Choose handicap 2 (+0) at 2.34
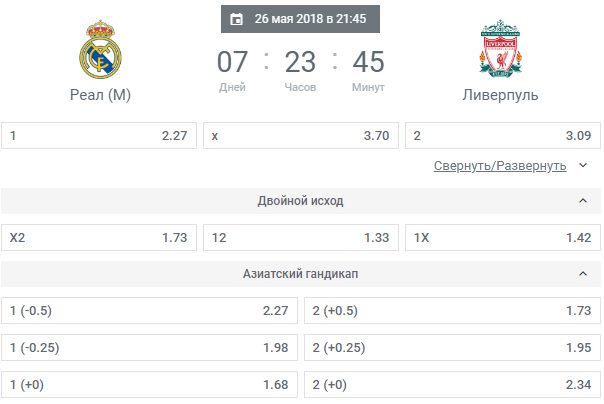Image resolution: width=604 pixels, height=404 pixels. [x=452, y=384]
